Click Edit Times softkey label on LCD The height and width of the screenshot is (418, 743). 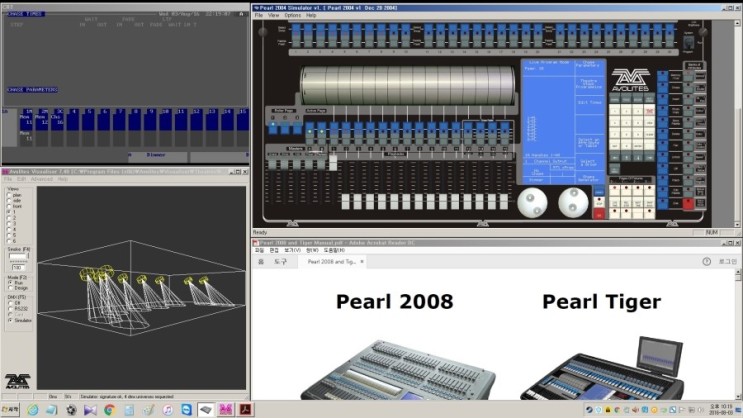pyautogui.click(x=589, y=102)
